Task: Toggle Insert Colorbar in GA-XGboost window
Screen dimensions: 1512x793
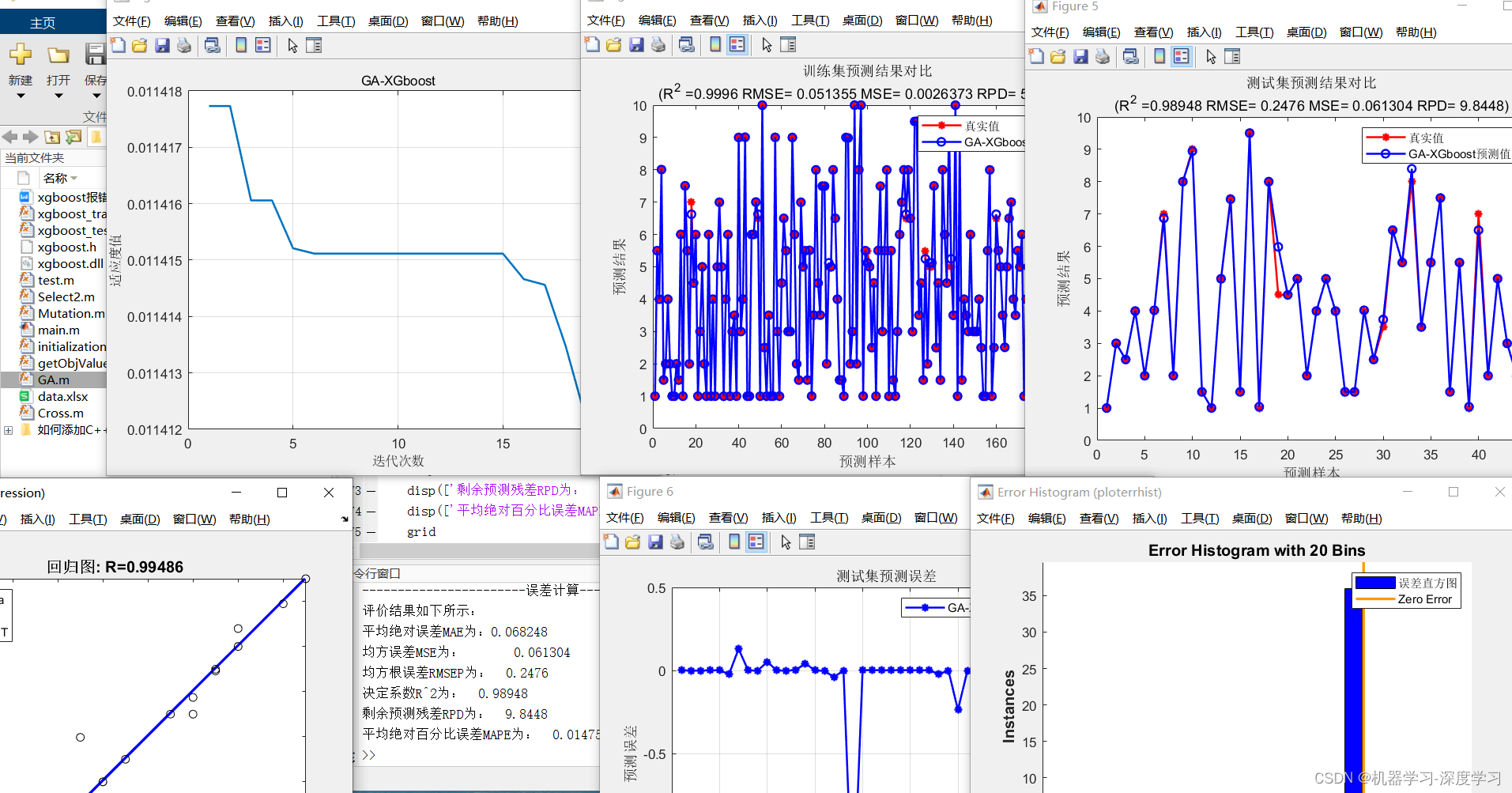Action: (241, 45)
